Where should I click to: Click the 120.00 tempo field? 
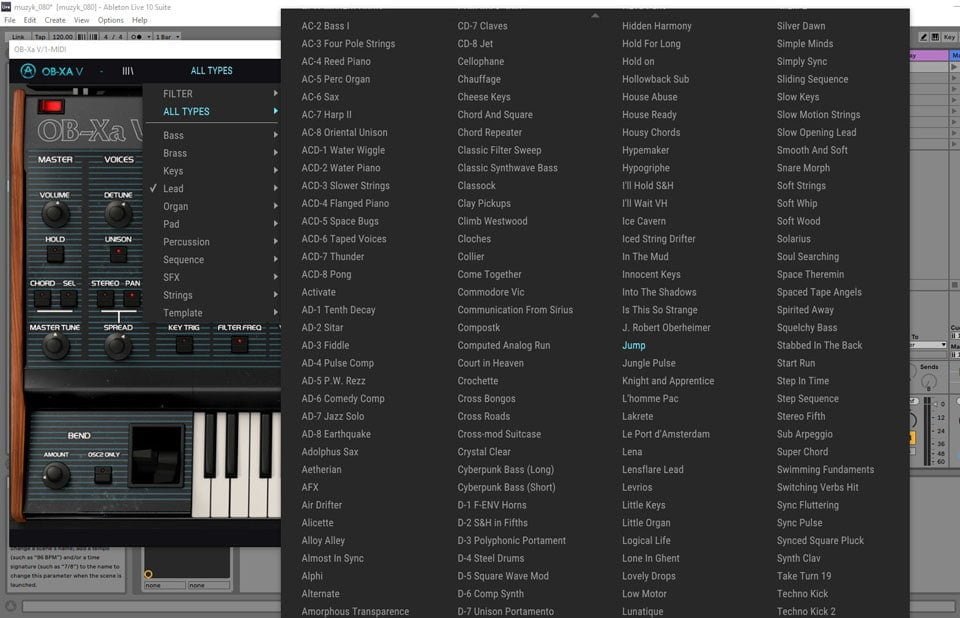pyautogui.click(x=62, y=37)
